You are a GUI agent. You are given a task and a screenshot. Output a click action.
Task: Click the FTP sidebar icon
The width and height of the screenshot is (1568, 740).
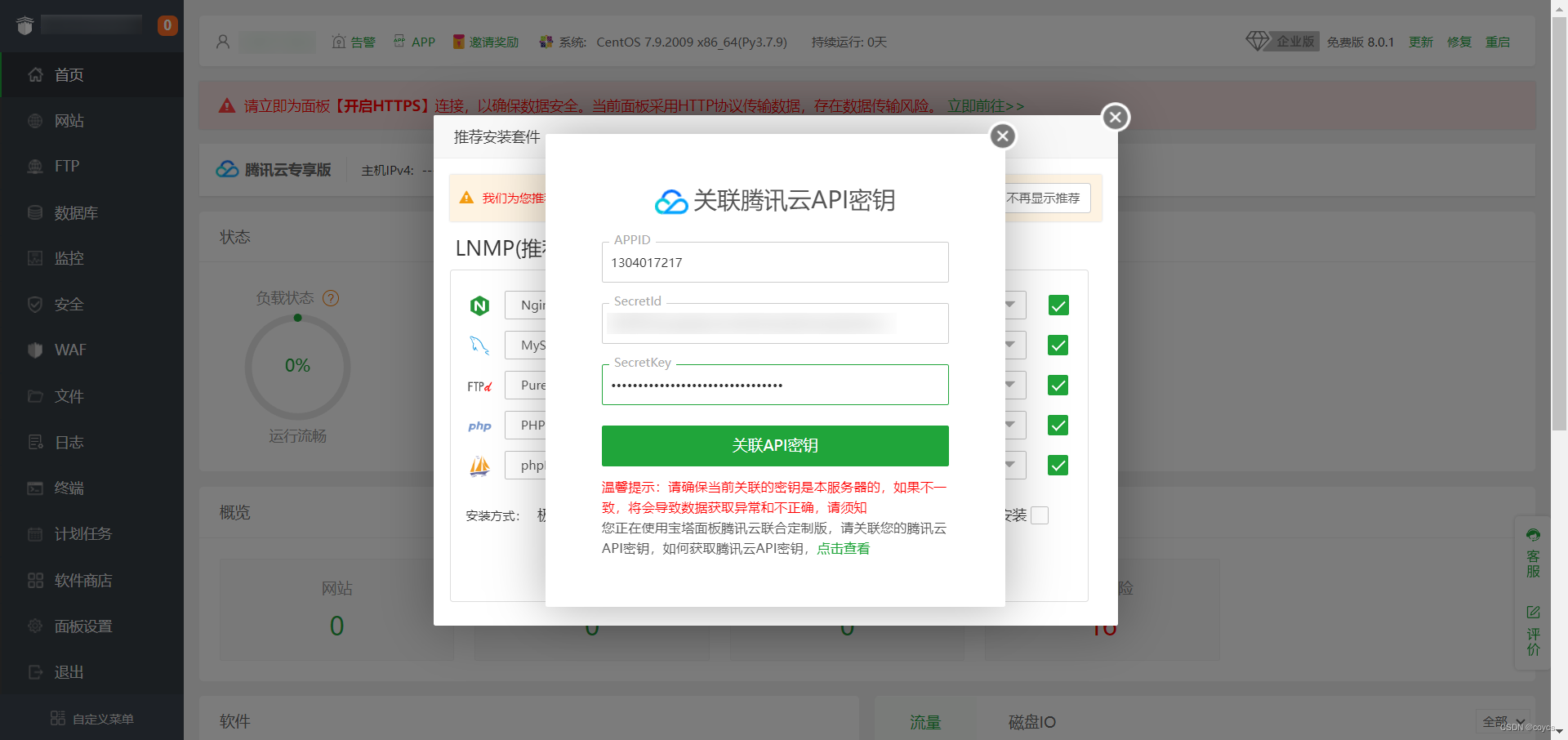35,167
